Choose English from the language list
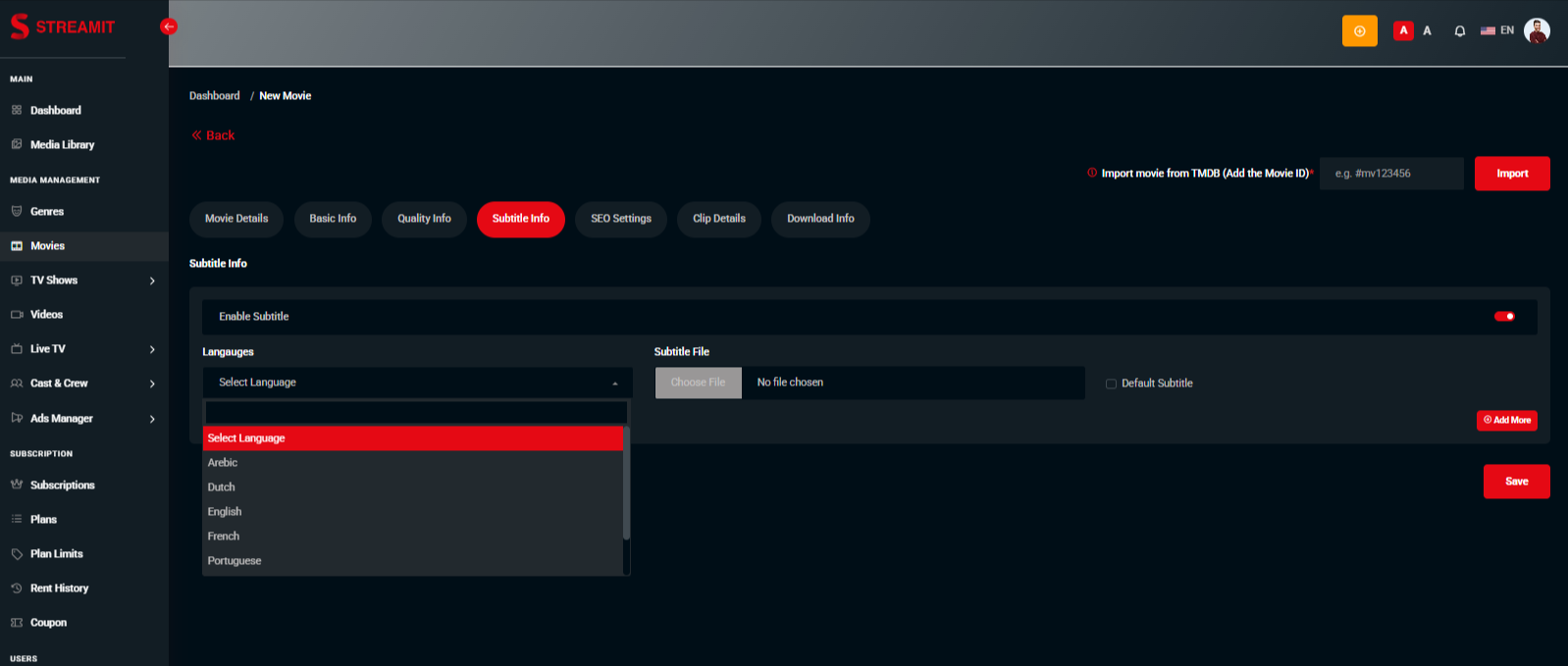 click(x=225, y=512)
